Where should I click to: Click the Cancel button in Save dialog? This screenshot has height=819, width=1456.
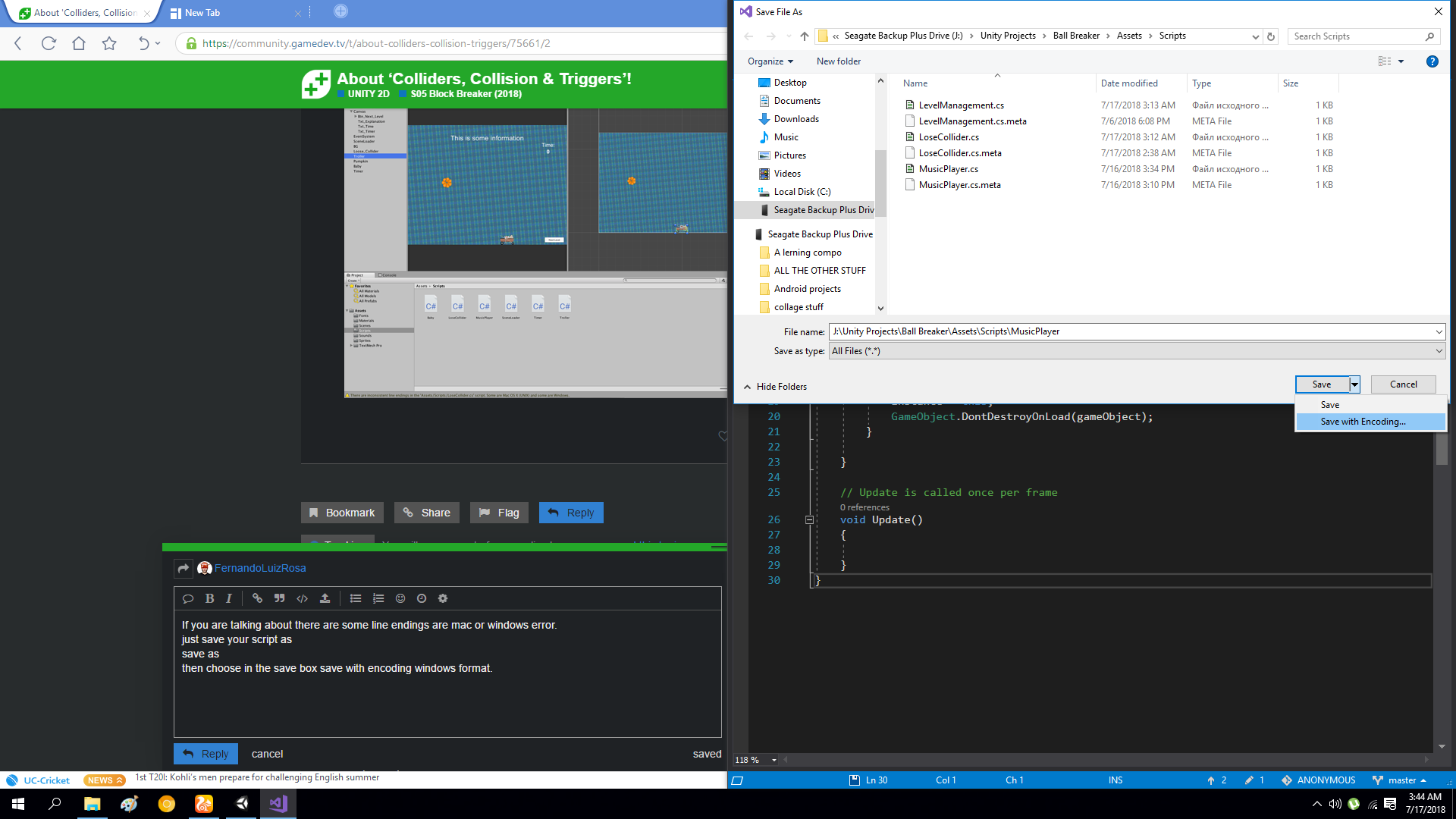tap(1403, 384)
